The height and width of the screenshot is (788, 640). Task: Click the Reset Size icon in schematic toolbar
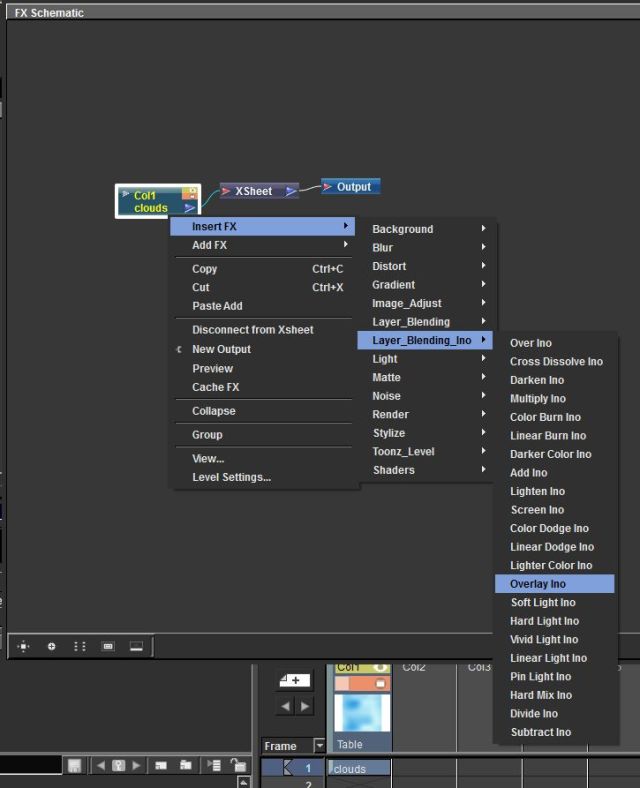(x=108, y=647)
